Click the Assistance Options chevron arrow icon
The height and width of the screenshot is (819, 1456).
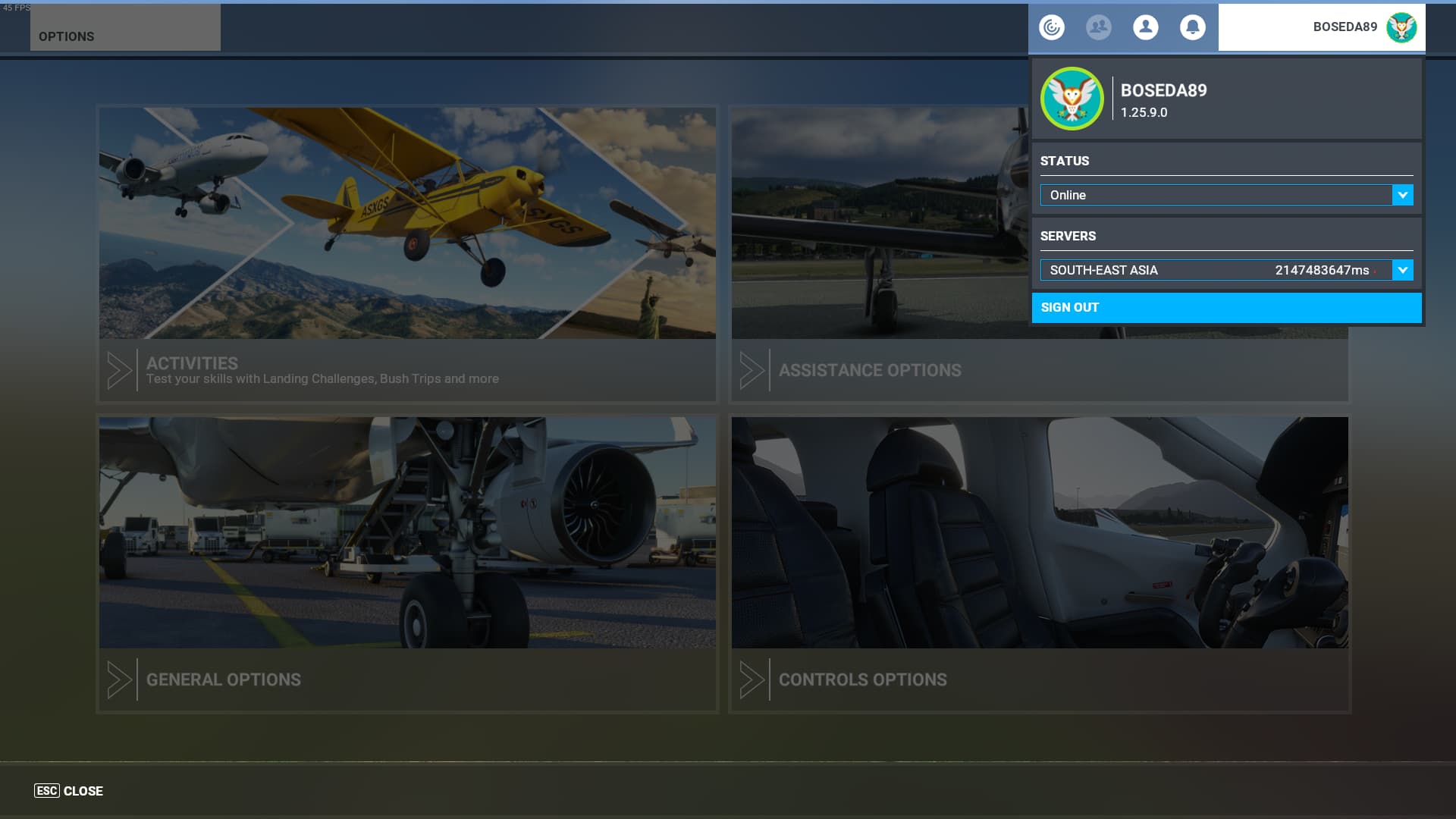[x=752, y=370]
